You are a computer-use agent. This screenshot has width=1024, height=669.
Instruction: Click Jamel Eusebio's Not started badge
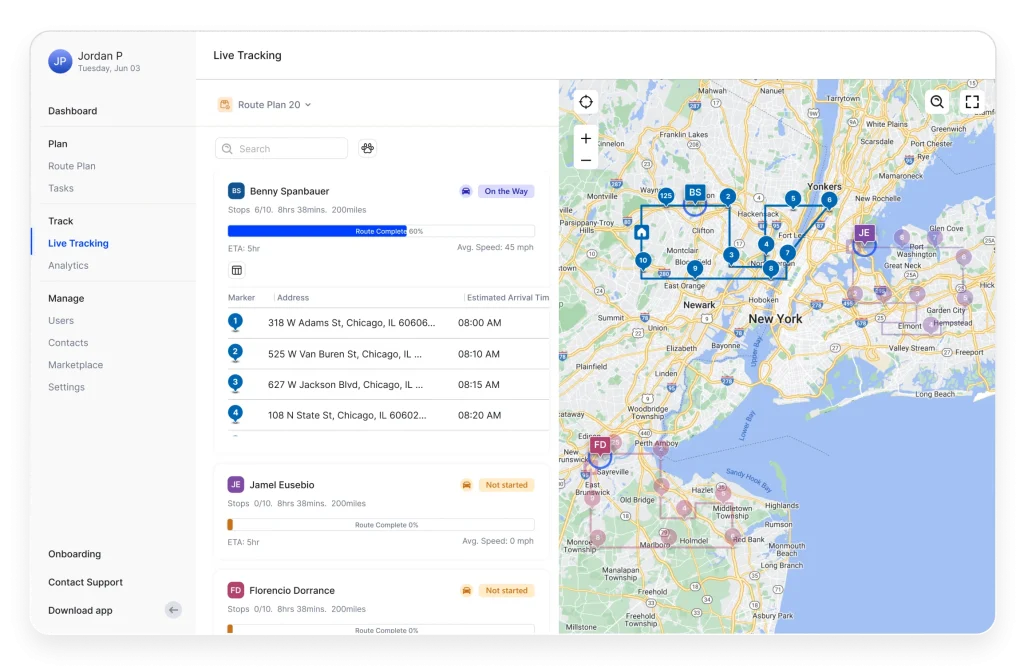pos(506,485)
